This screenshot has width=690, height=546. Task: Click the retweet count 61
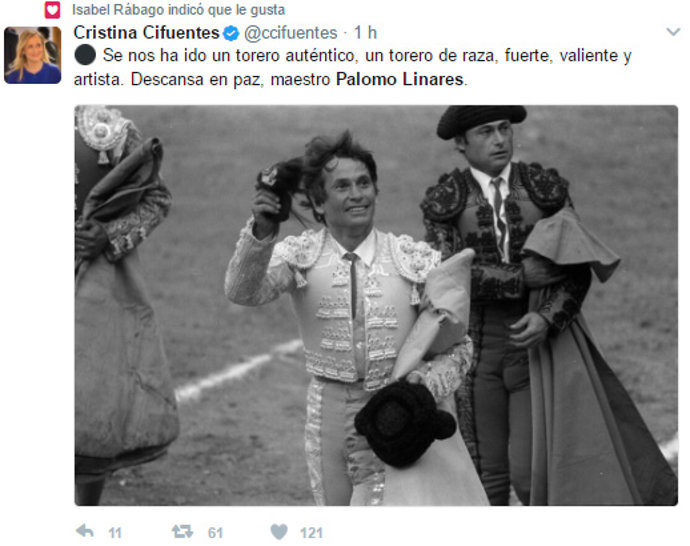(215, 533)
